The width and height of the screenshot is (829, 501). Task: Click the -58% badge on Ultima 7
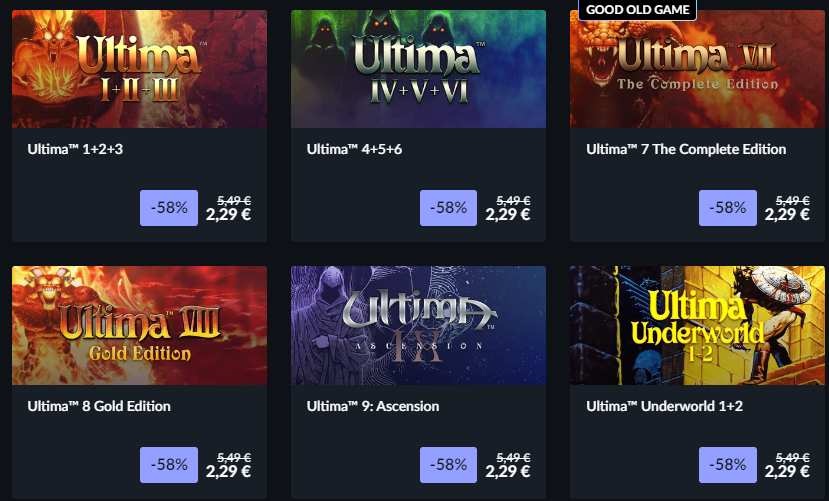(x=727, y=208)
